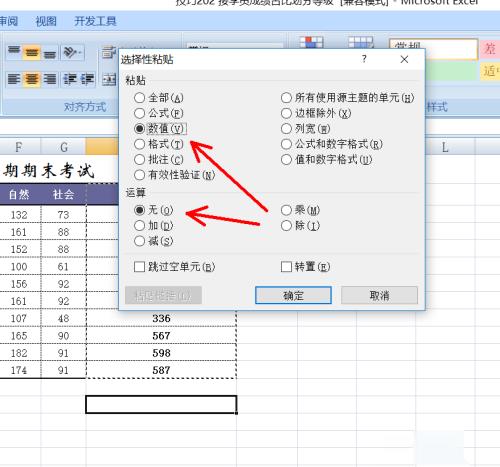Select the 公式(F) paste option

(159, 113)
